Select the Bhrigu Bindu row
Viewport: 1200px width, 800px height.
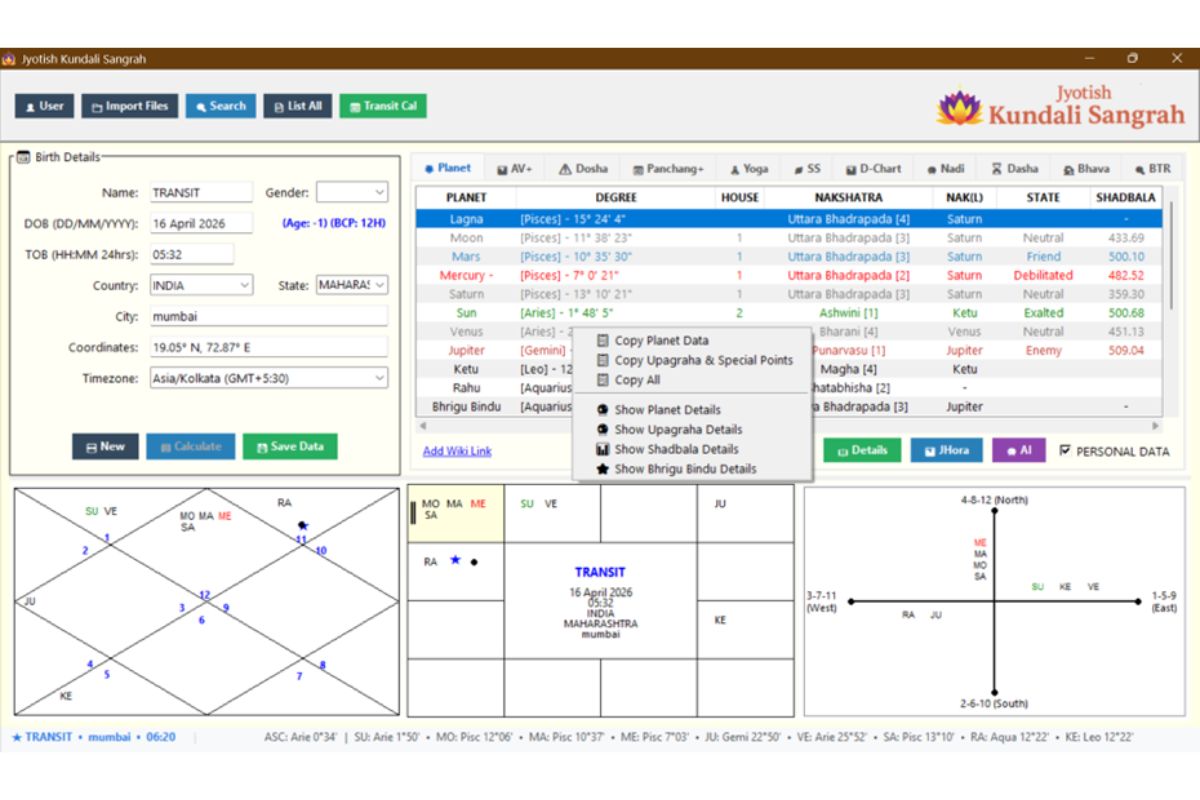tap(789, 407)
